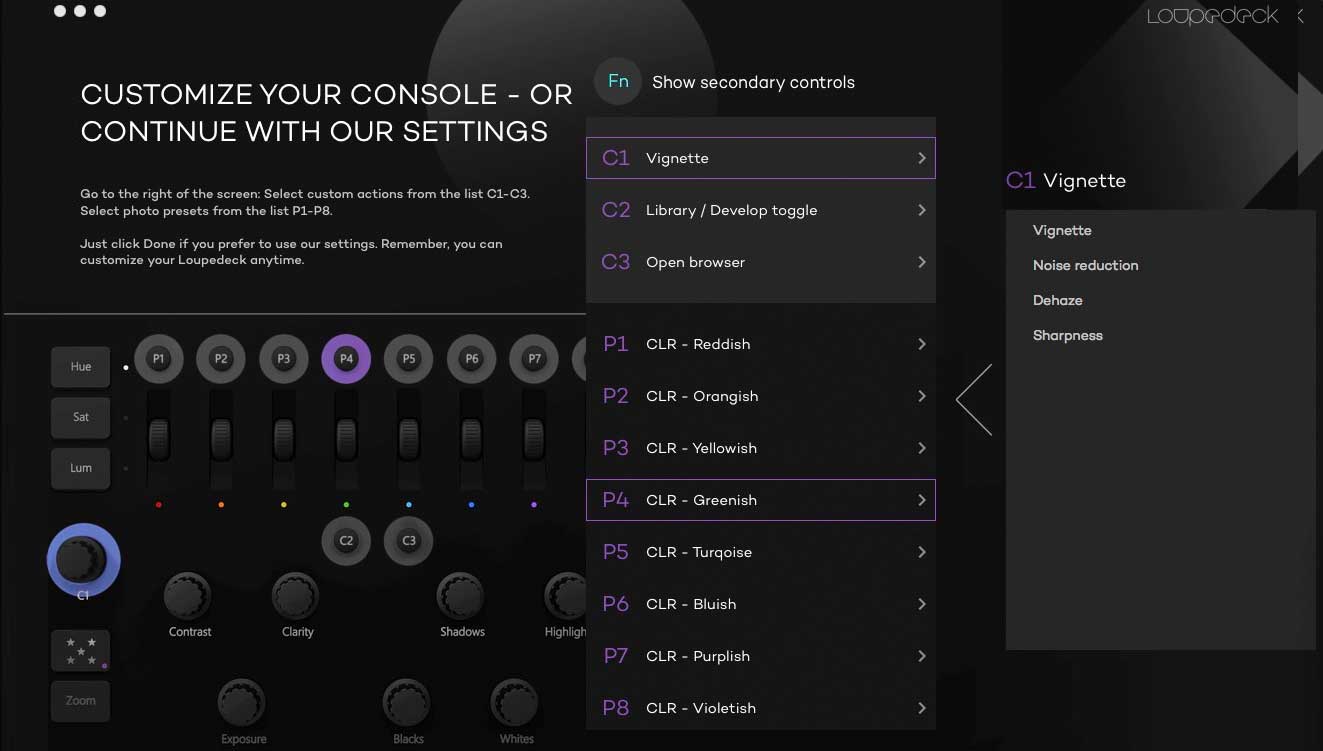Click the Zoom button on console

pyautogui.click(x=81, y=701)
